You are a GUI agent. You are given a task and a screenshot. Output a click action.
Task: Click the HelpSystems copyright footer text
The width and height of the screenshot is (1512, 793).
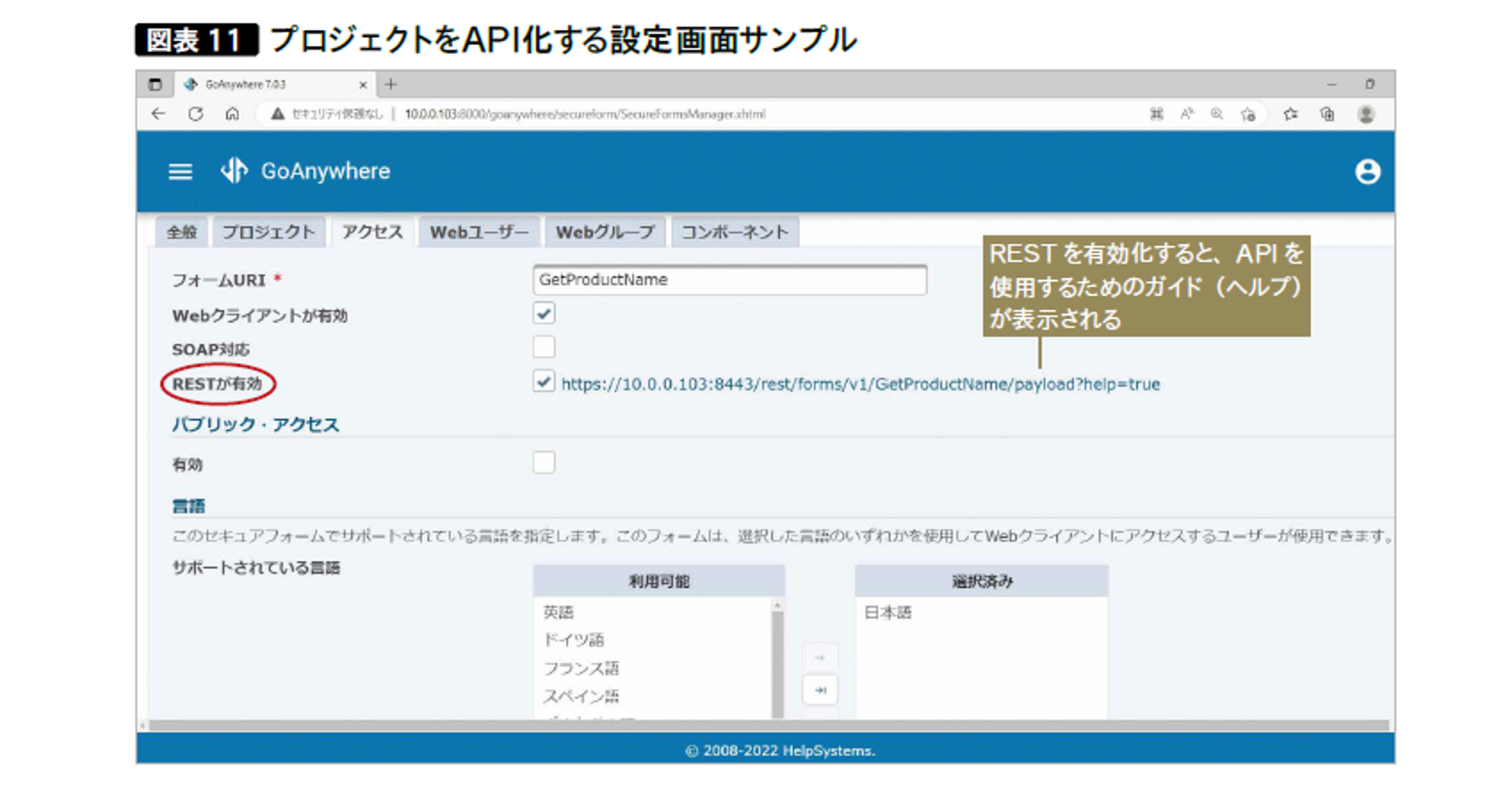tap(780, 750)
